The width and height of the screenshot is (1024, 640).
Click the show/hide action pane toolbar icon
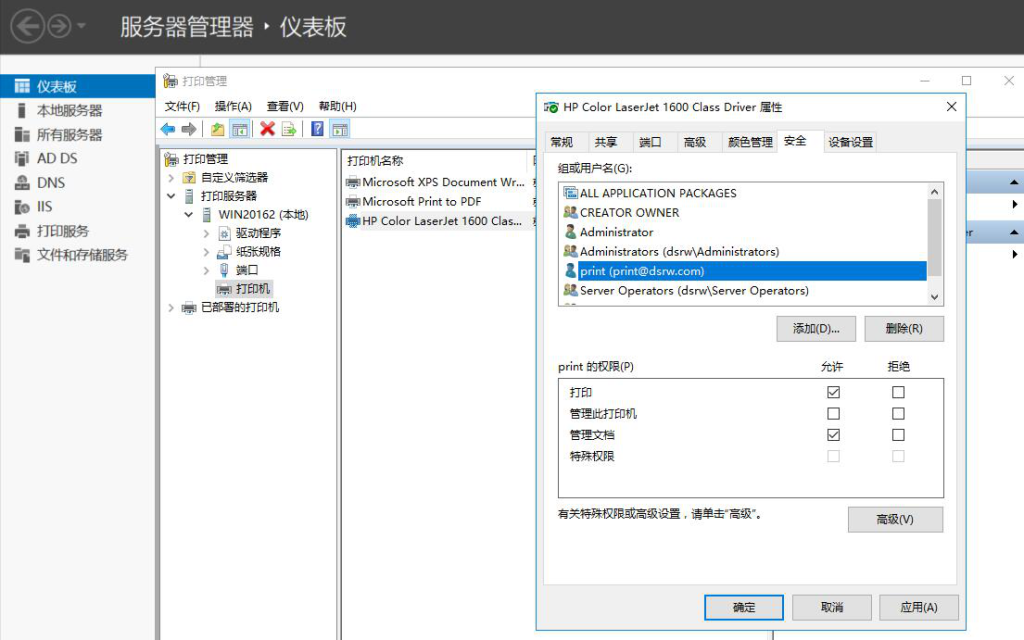(340, 129)
